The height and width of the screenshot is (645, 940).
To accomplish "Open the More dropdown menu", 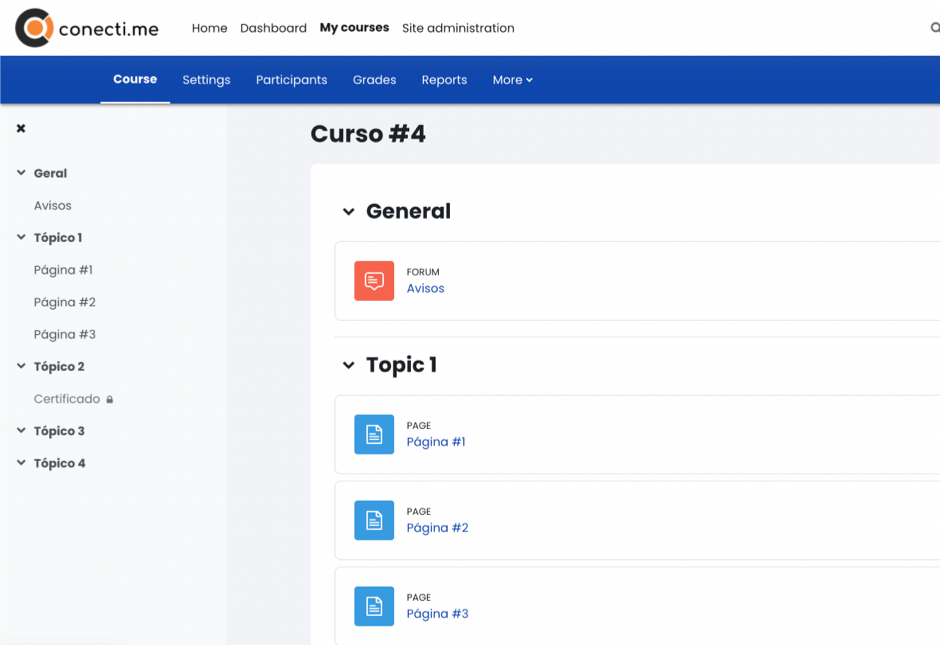I will point(512,80).
